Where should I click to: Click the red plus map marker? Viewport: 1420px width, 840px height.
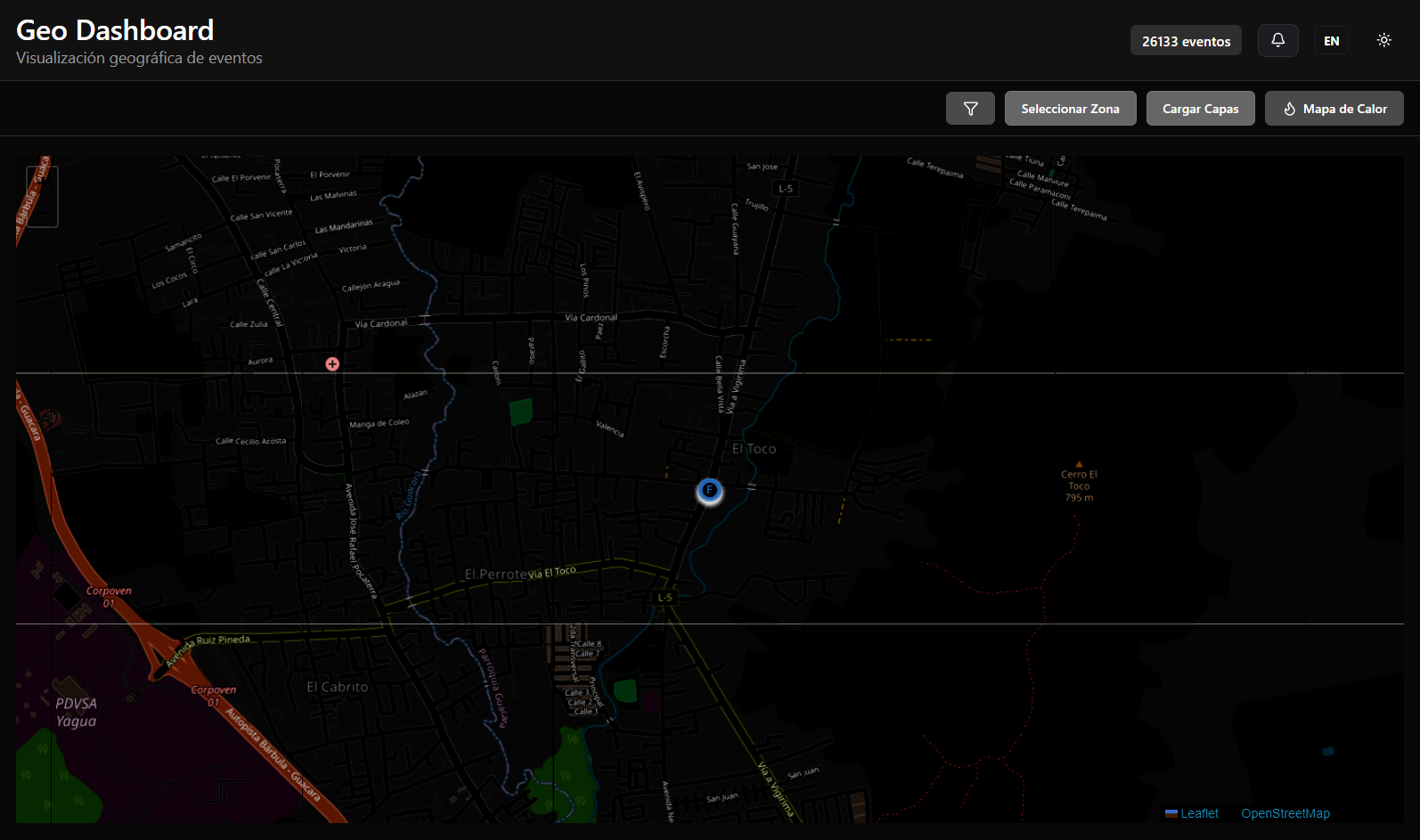click(x=332, y=363)
